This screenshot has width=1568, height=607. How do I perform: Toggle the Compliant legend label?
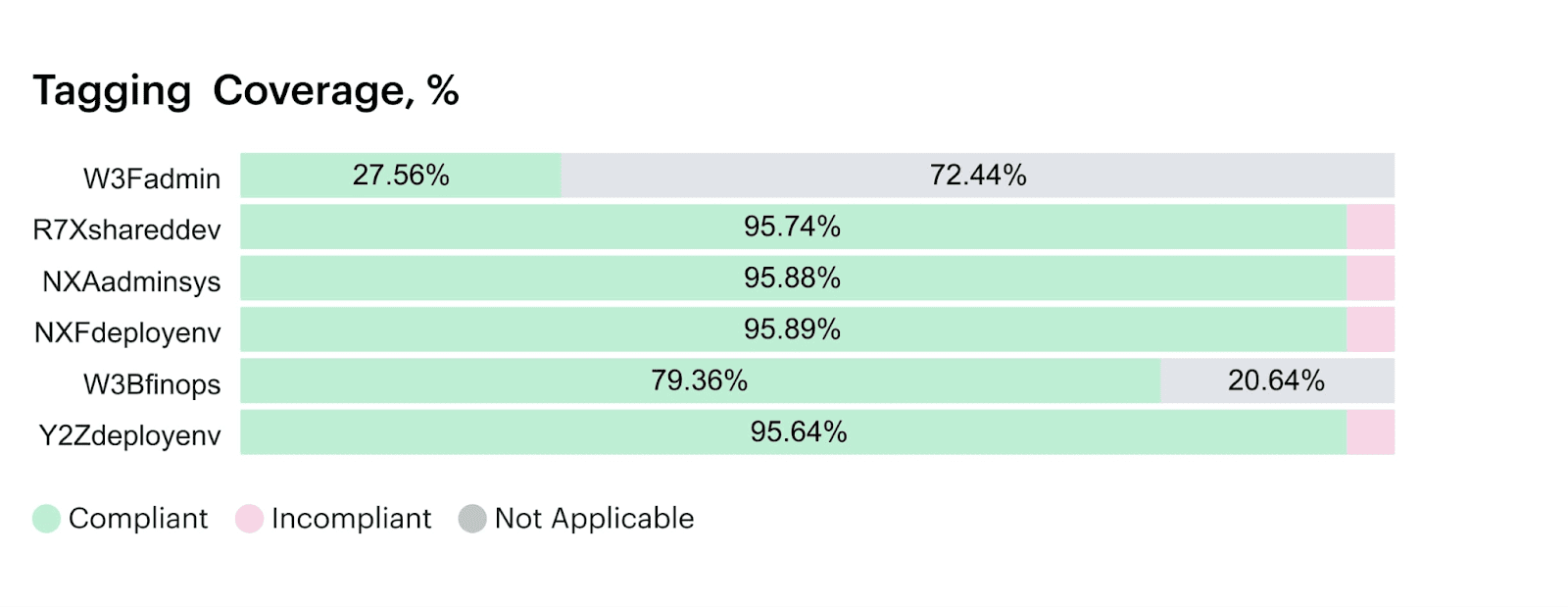point(138,519)
